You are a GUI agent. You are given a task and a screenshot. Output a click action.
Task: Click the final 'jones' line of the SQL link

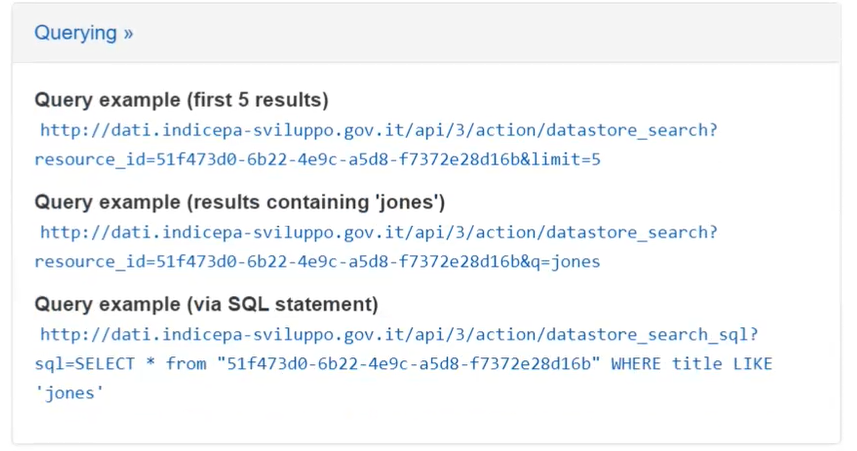pos(70,393)
